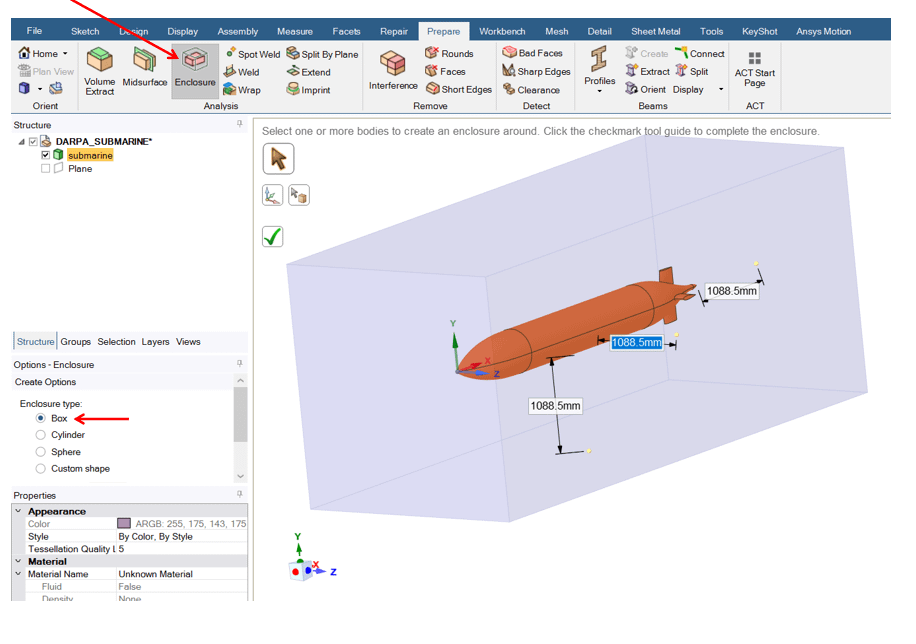The image size is (916, 644).
Task: Uncheck the submarine body checkbox
Action: (x=46, y=156)
